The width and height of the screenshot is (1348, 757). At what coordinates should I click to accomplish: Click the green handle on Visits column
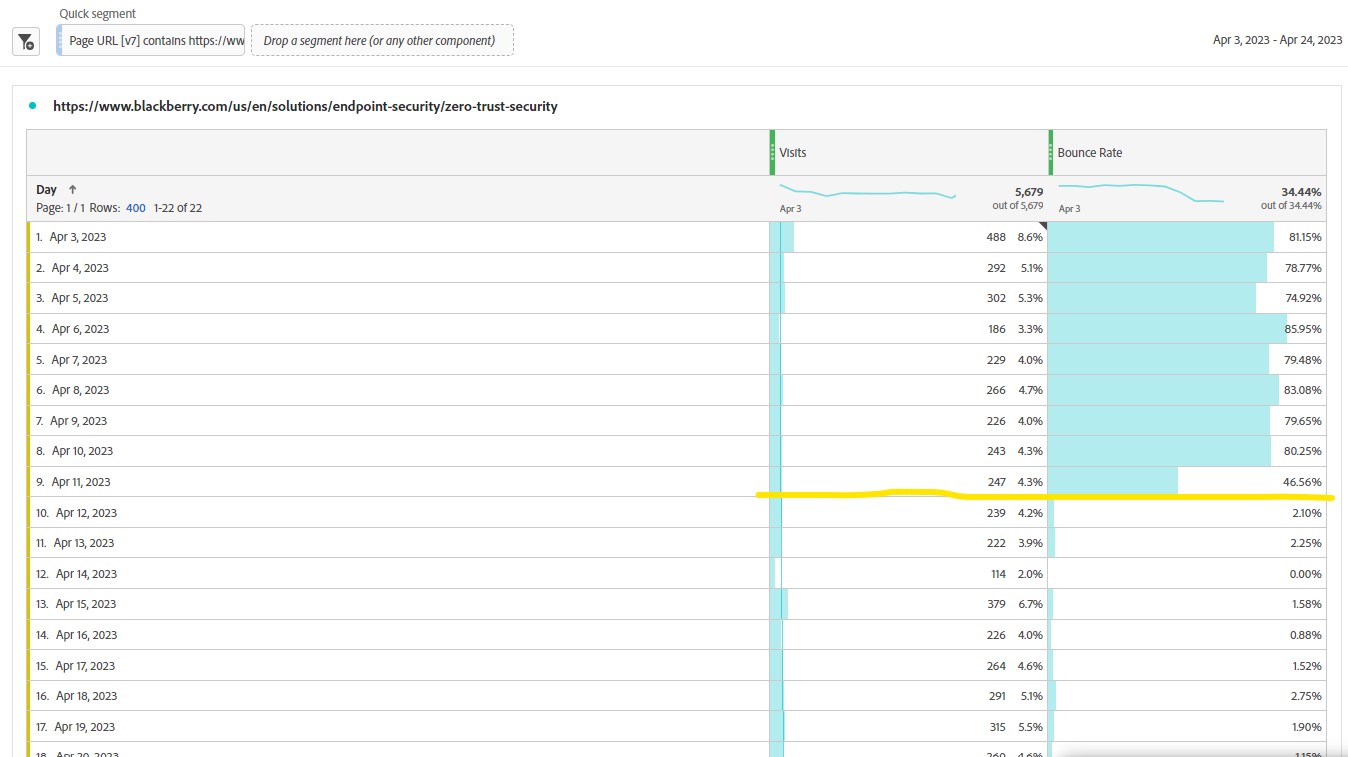772,152
